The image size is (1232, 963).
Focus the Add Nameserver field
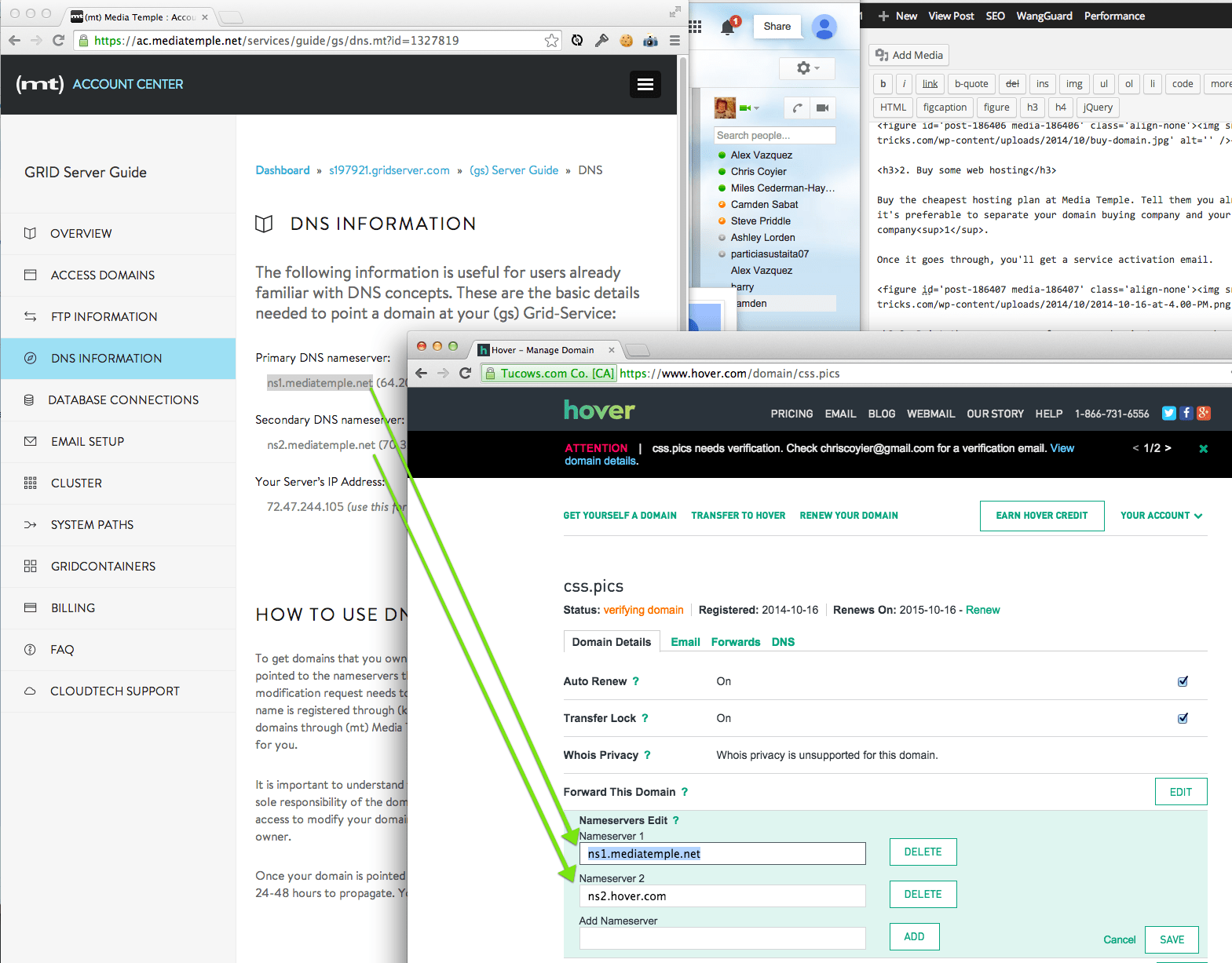(x=722, y=938)
